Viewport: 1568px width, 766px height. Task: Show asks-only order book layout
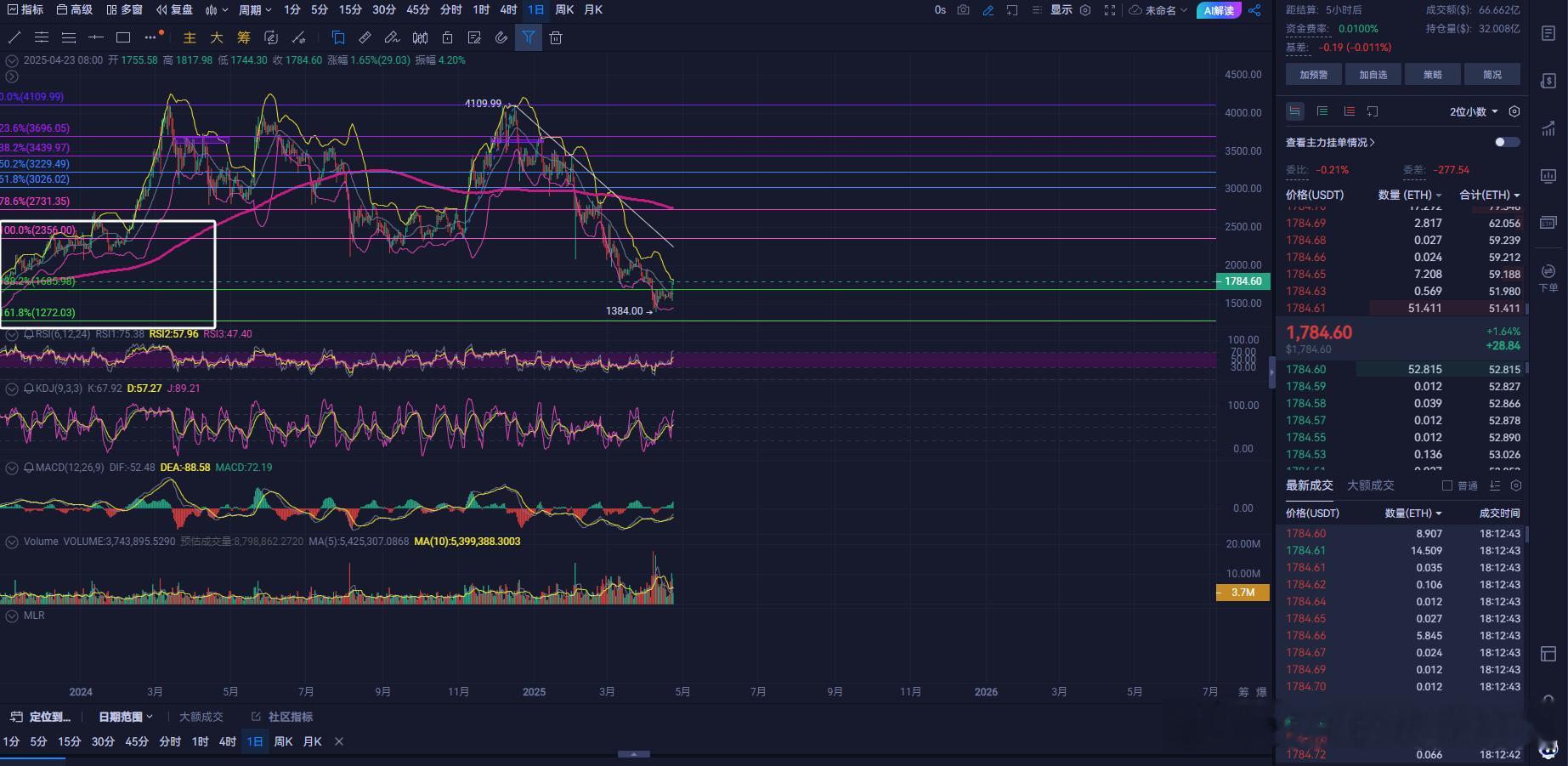click(x=1349, y=111)
